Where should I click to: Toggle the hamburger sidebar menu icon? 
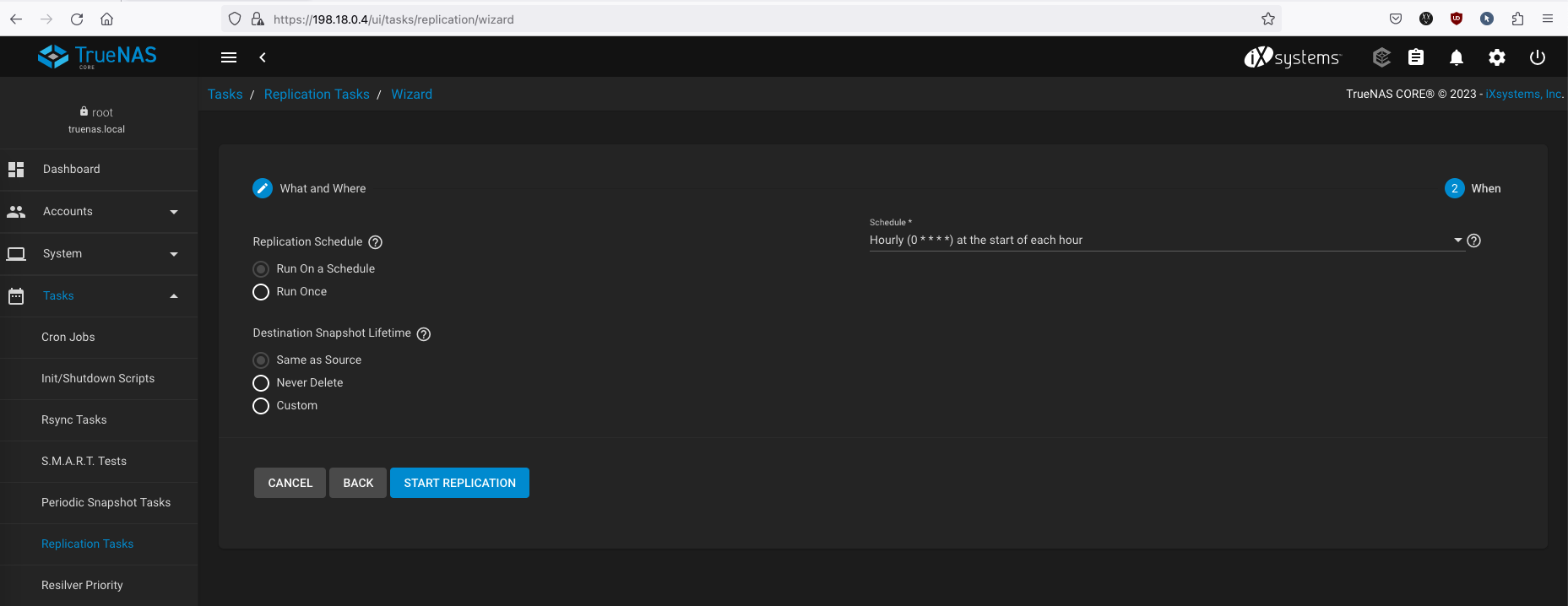[228, 57]
